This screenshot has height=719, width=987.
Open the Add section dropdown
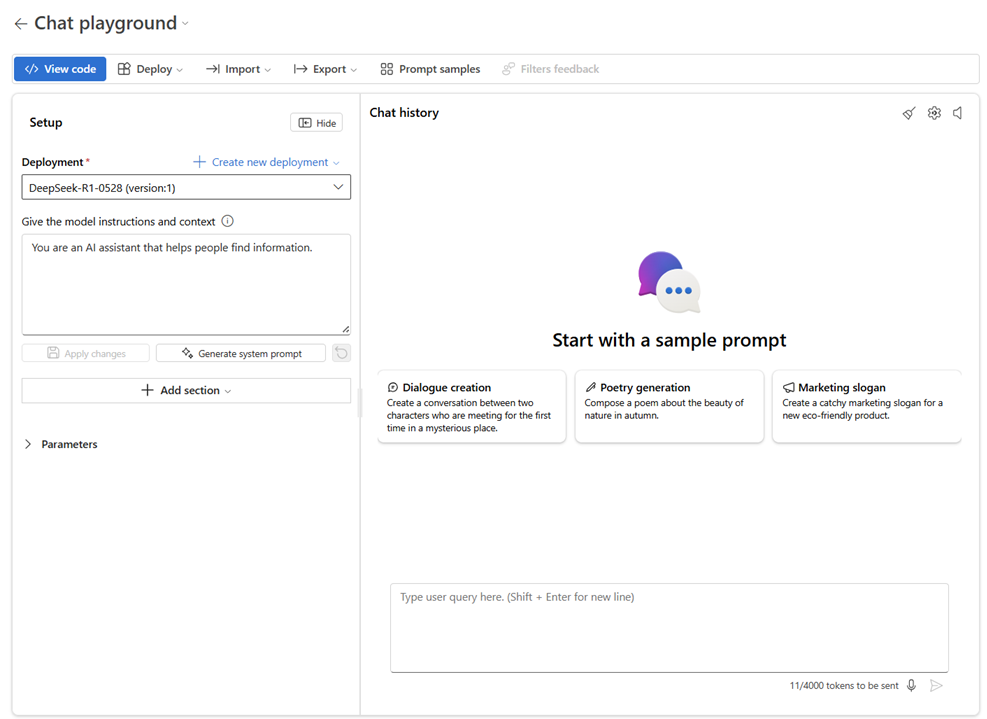point(186,390)
